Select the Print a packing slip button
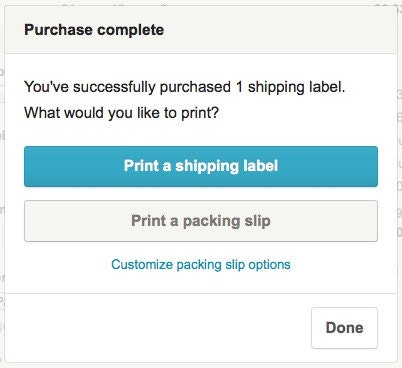The image size is (402, 368). click(x=201, y=221)
